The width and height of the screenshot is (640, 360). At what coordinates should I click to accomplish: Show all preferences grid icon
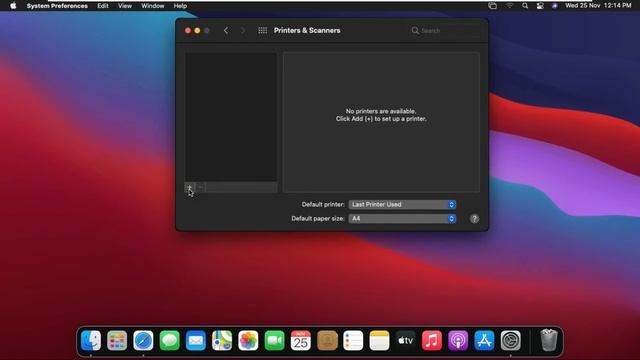pos(262,31)
